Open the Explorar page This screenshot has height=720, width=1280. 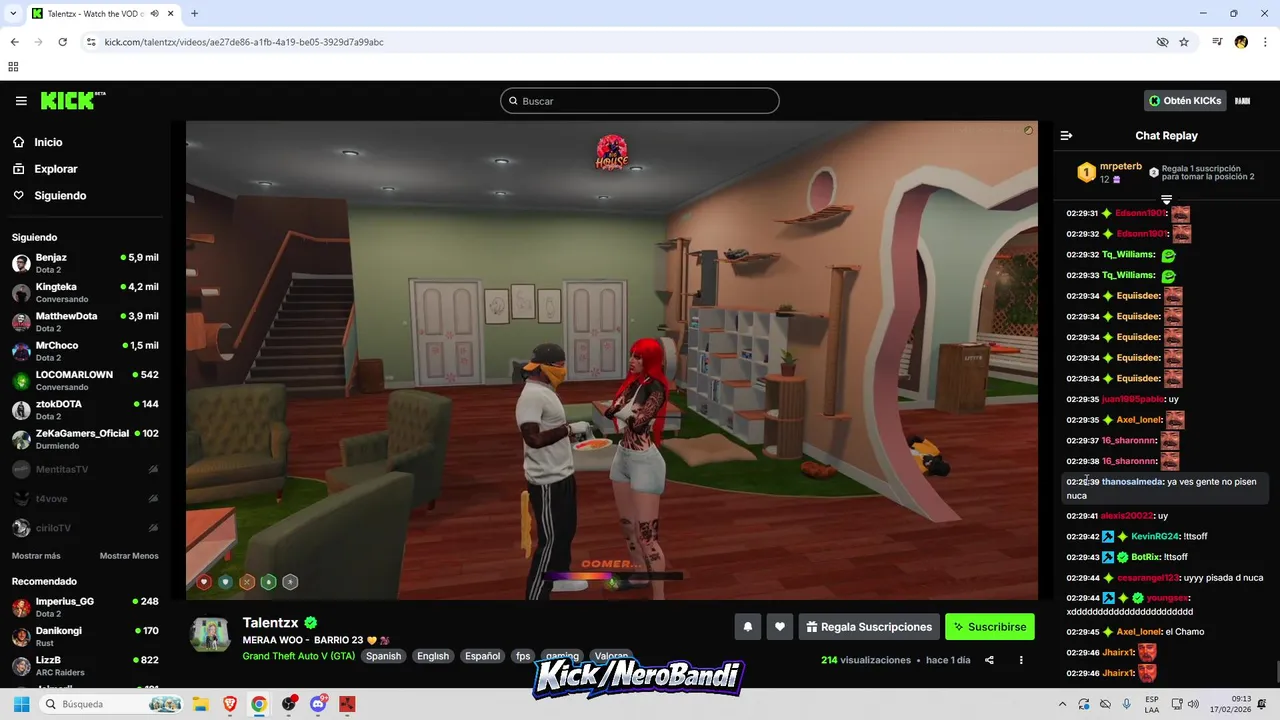(x=55, y=169)
